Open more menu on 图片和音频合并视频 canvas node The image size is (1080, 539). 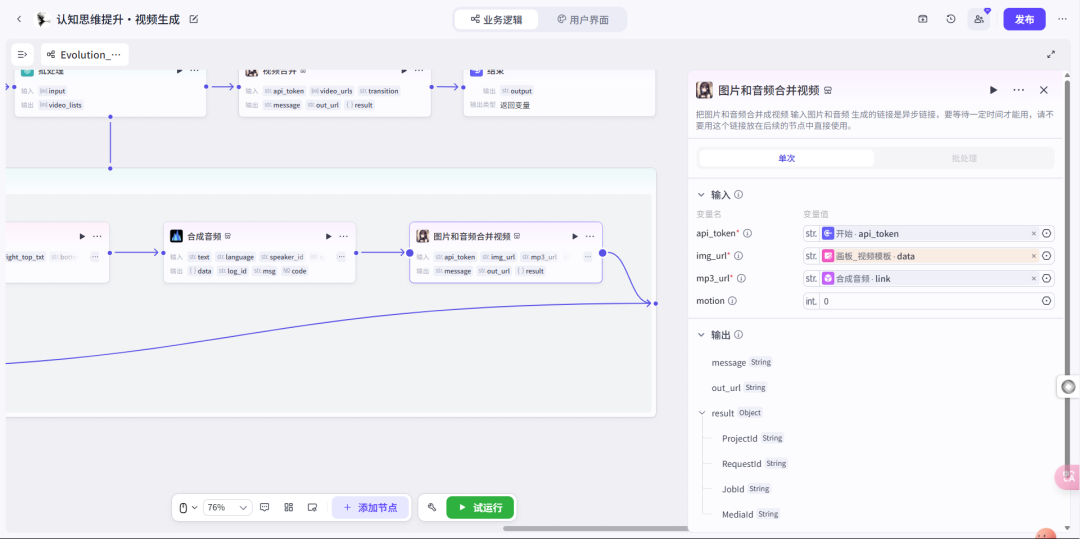[x=590, y=236]
